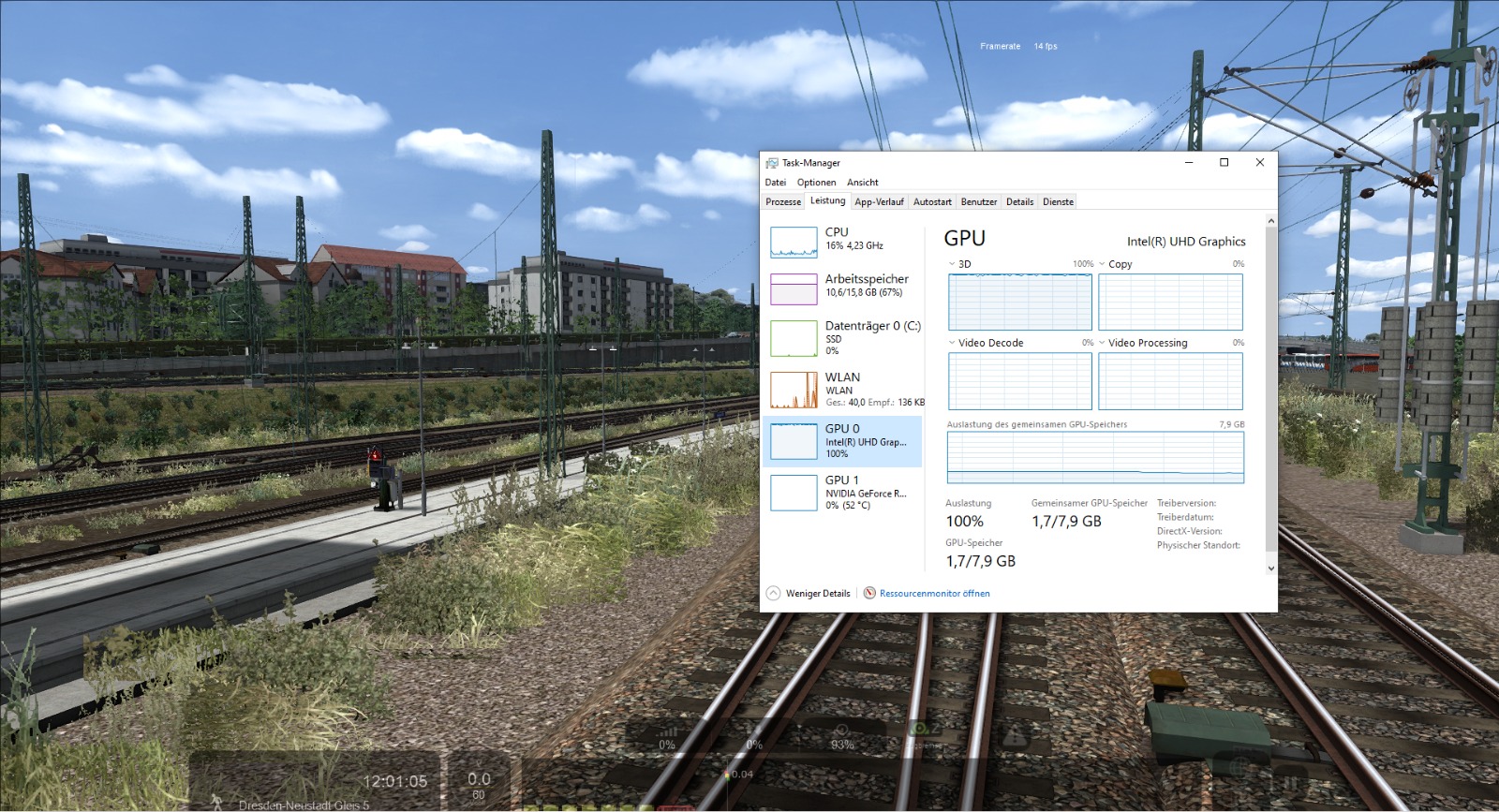Click the Treiberdatum label
This screenshot has height=812, width=1499.
(x=1185, y=517)
